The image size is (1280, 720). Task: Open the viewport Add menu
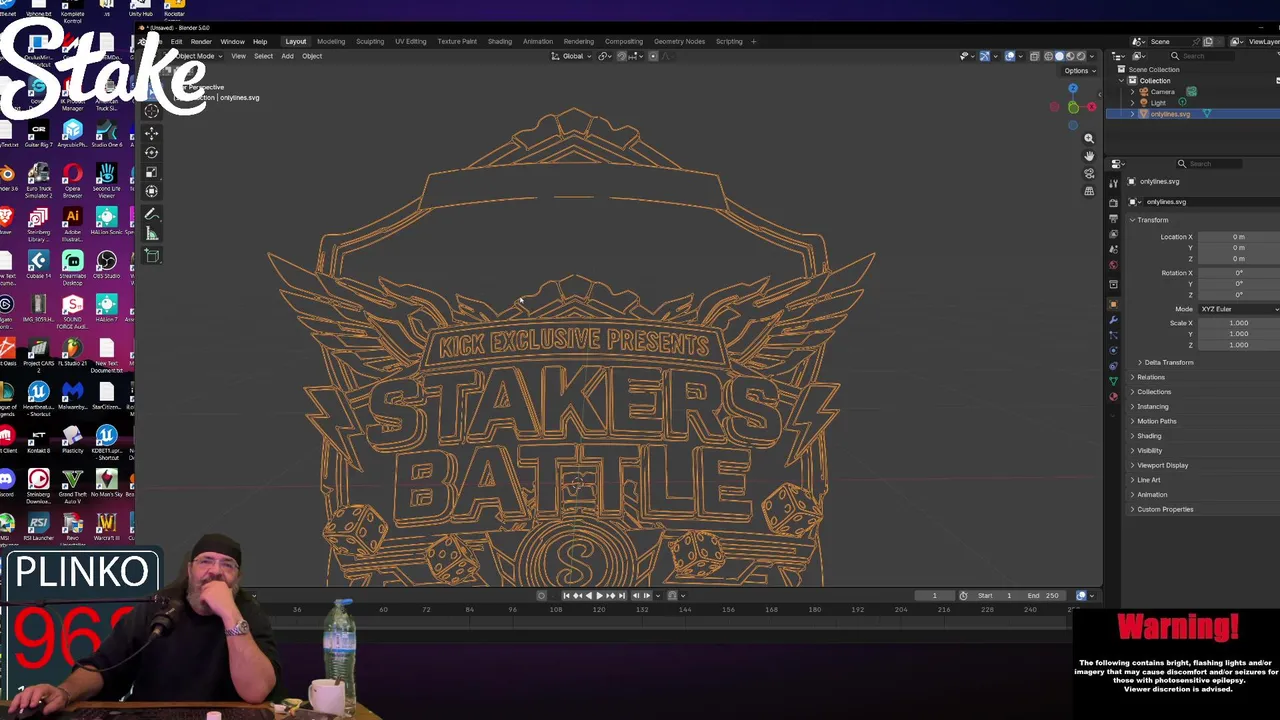tap(287, 56)
